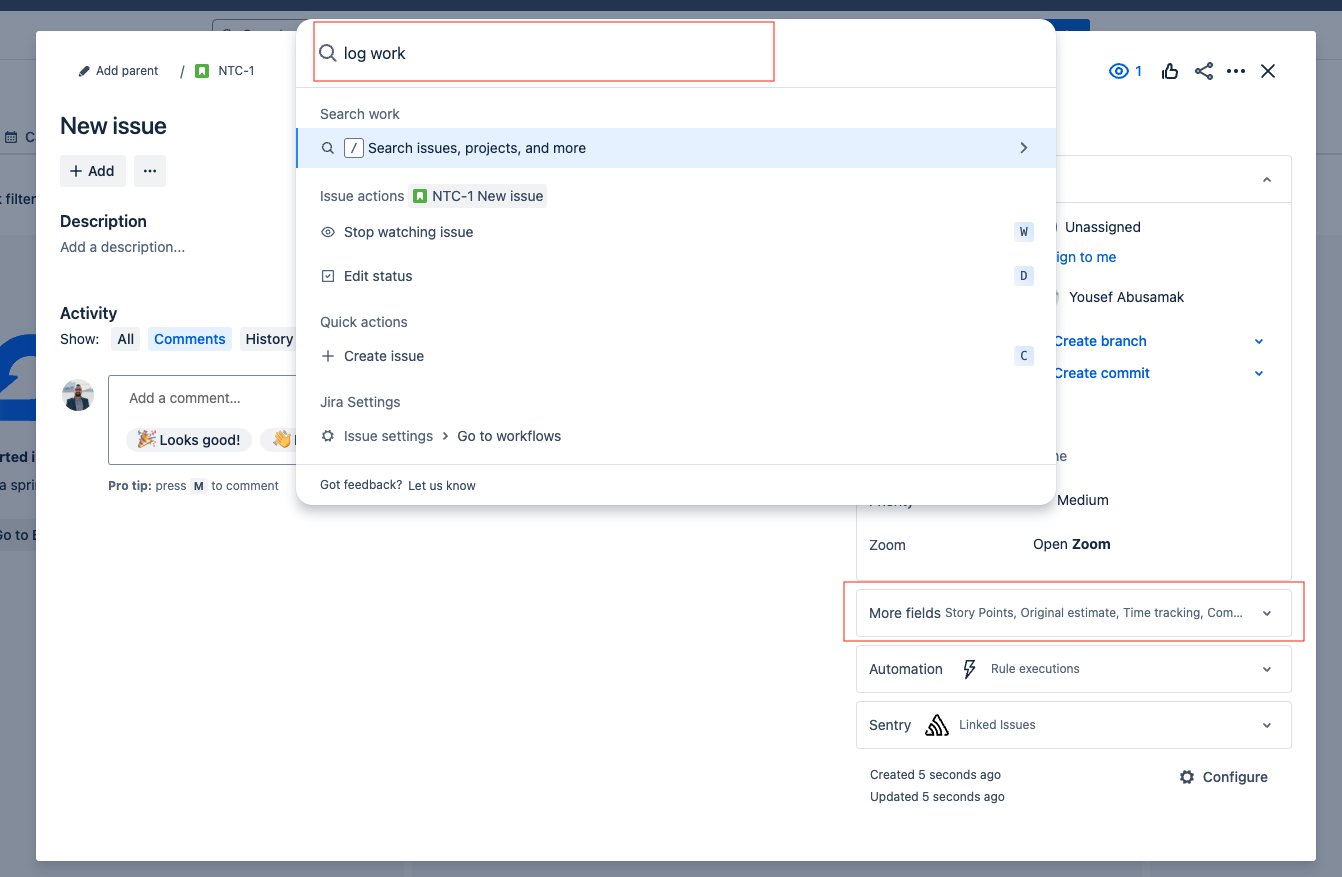Viewport: 1342px width, 877px height.
Task: Expand the Create branch dropdown
Action: tap(1258, 341)
